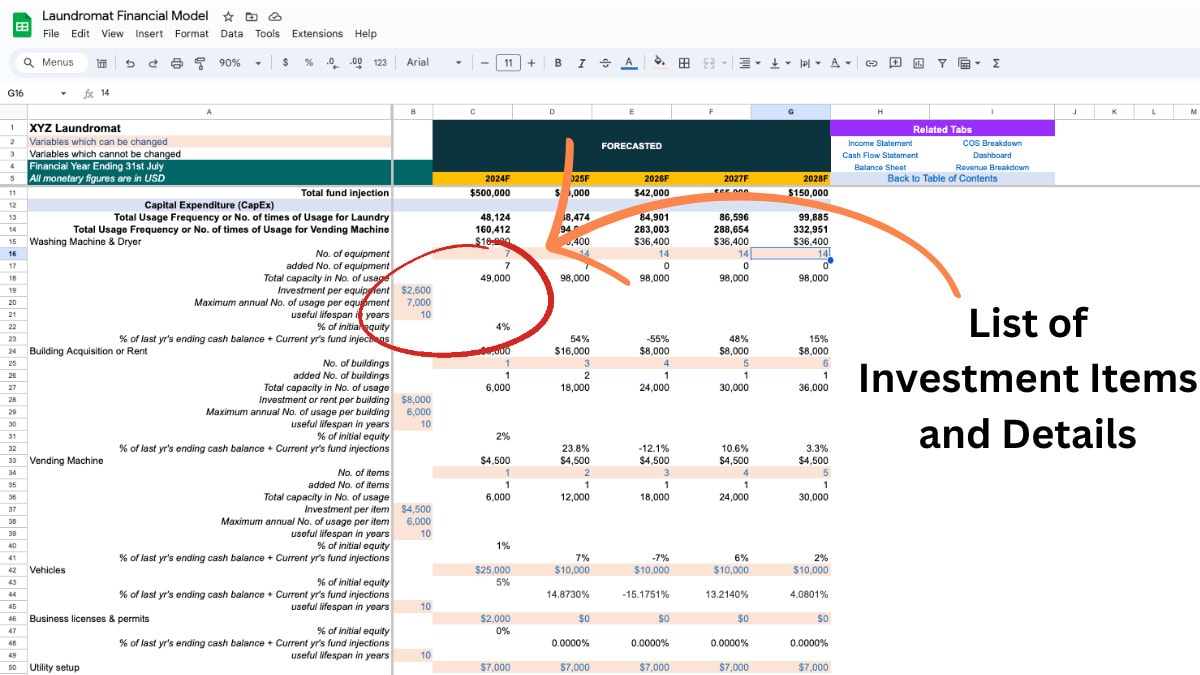This screenshot has height=675, width=1200.
Task: Click the insert link icon
Action: click(x=871, y=63)
